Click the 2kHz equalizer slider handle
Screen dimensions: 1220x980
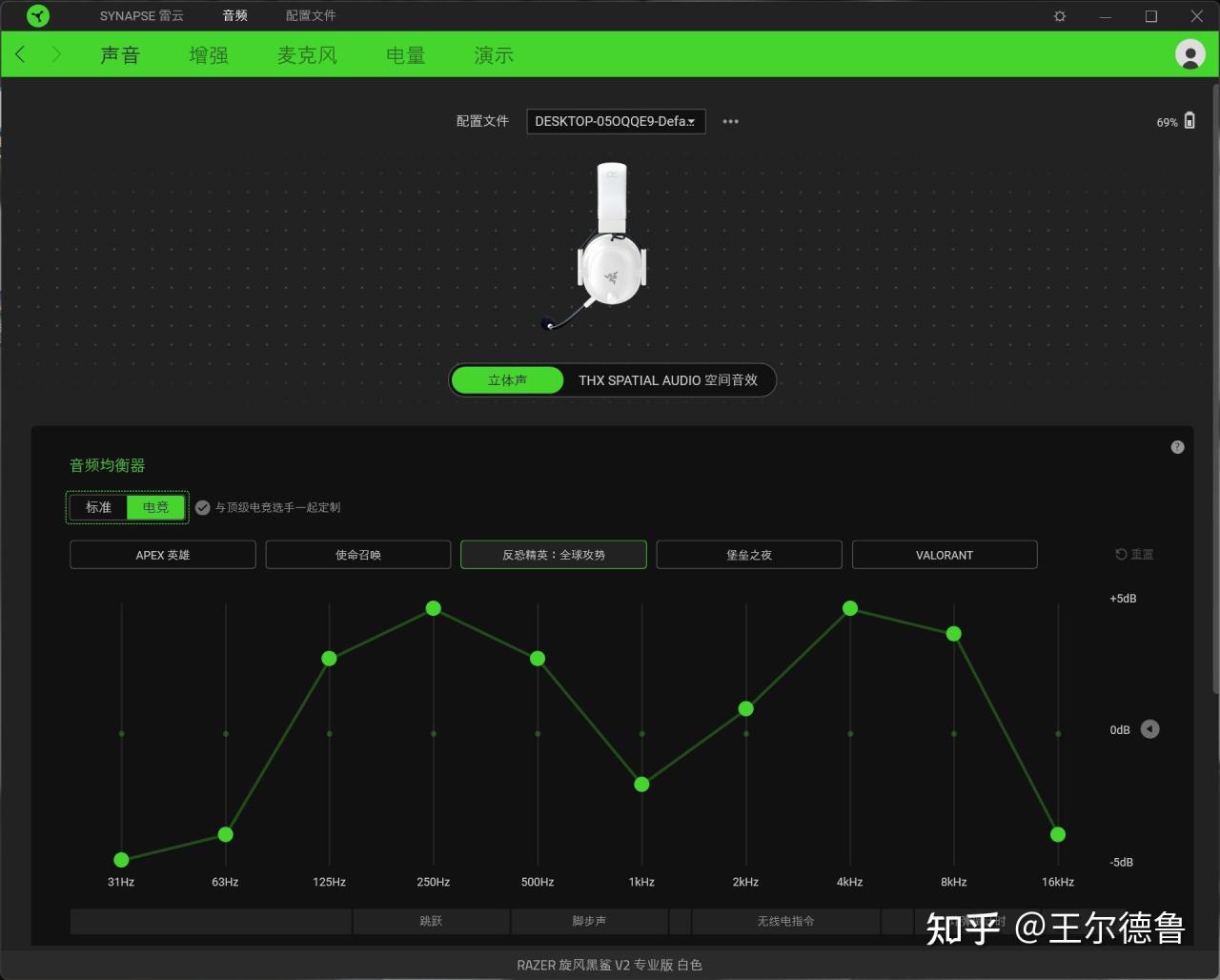click(x=746, y=708)
